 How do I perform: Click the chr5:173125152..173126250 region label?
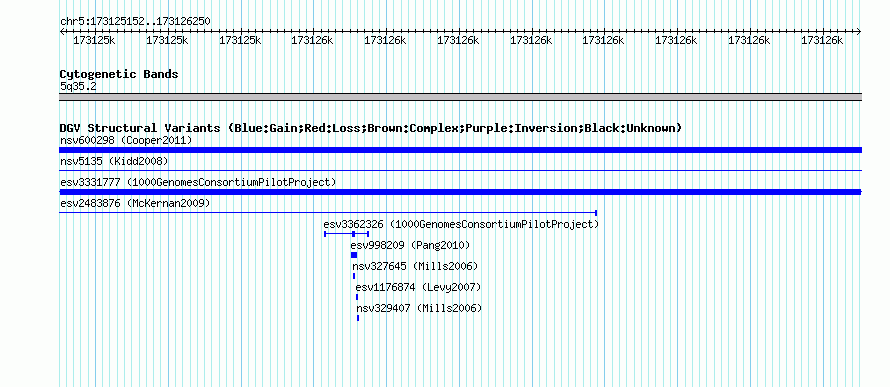(135, 21)
